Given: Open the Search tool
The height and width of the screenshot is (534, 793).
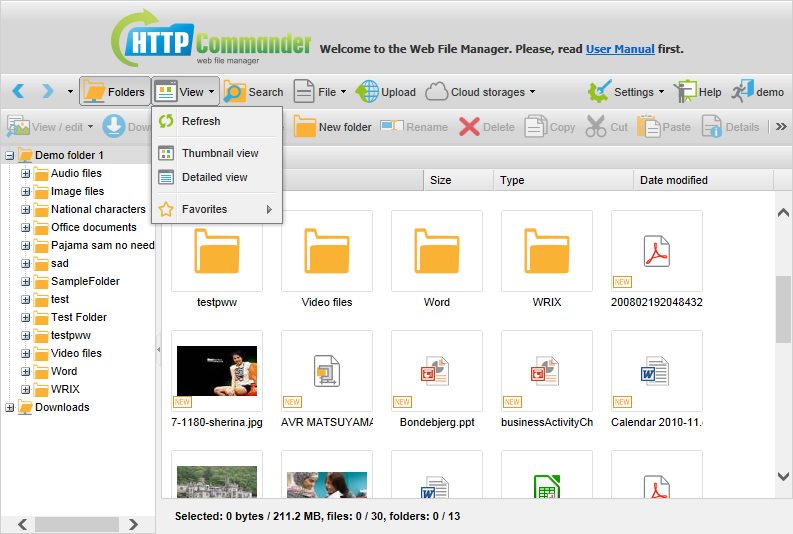Looking at the screenshot, I should click(254, 92).
